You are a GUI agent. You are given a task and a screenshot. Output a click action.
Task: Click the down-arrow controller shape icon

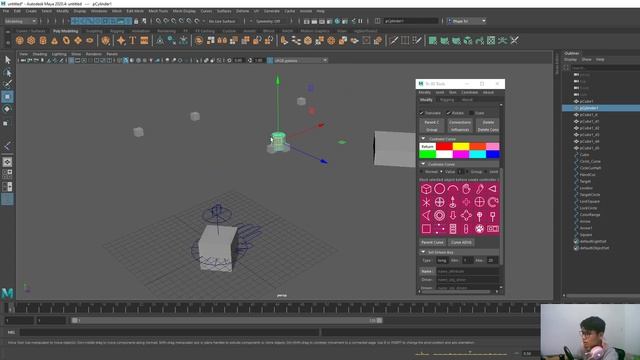point(453,216)
